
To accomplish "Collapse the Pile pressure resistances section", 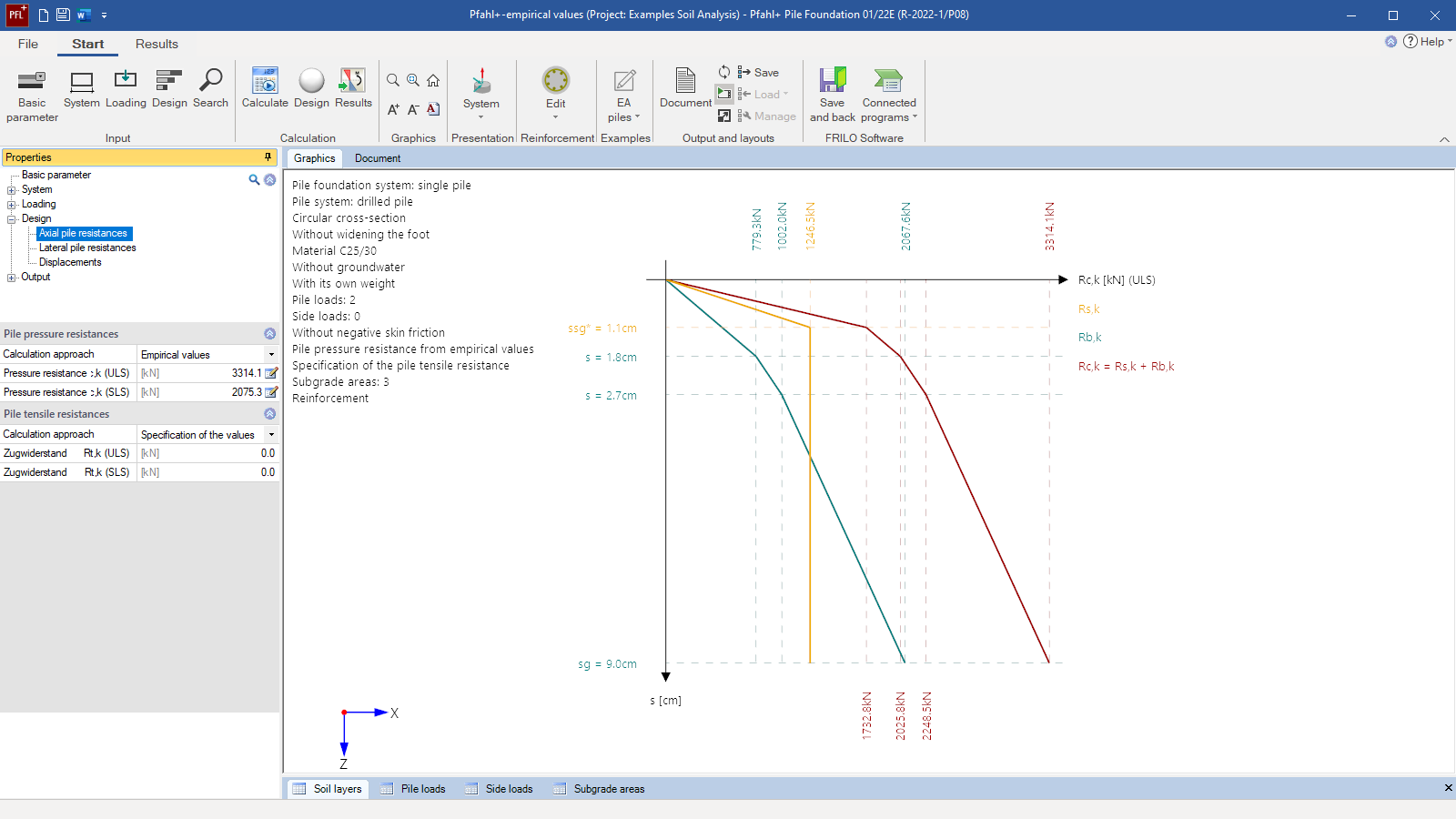I will coord(269,334).
